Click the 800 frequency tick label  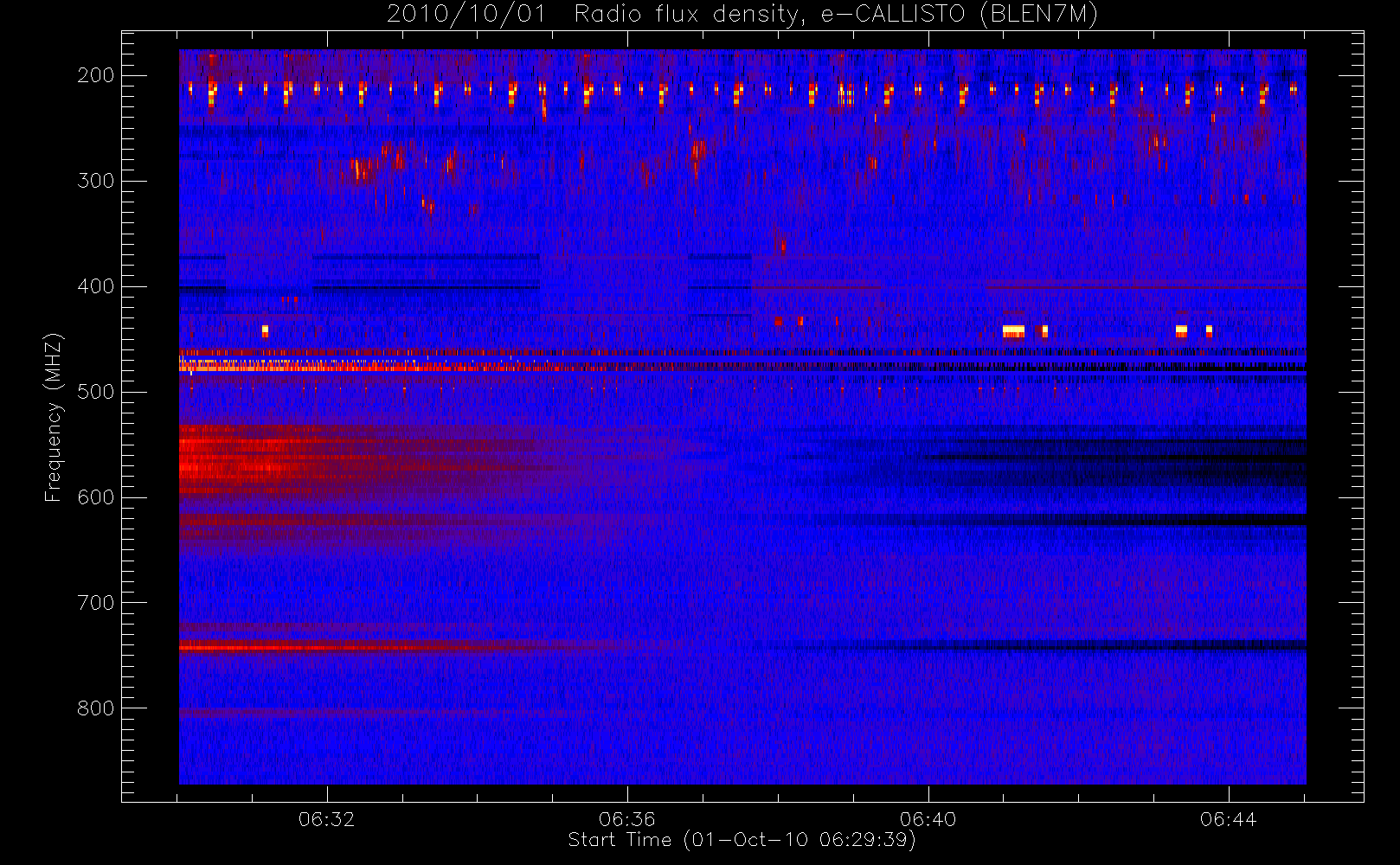(x=96, y=708)
